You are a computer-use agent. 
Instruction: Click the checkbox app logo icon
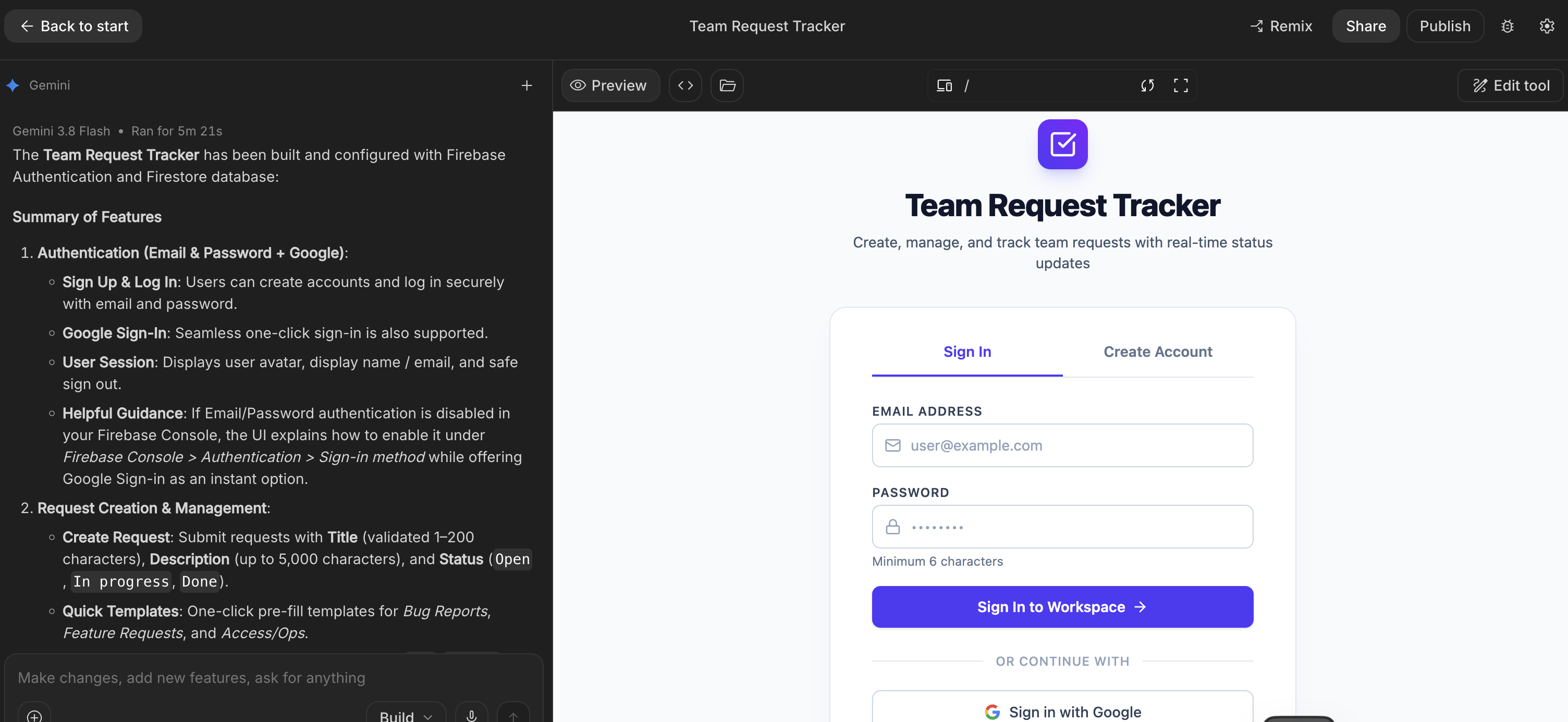[1062, 144]
